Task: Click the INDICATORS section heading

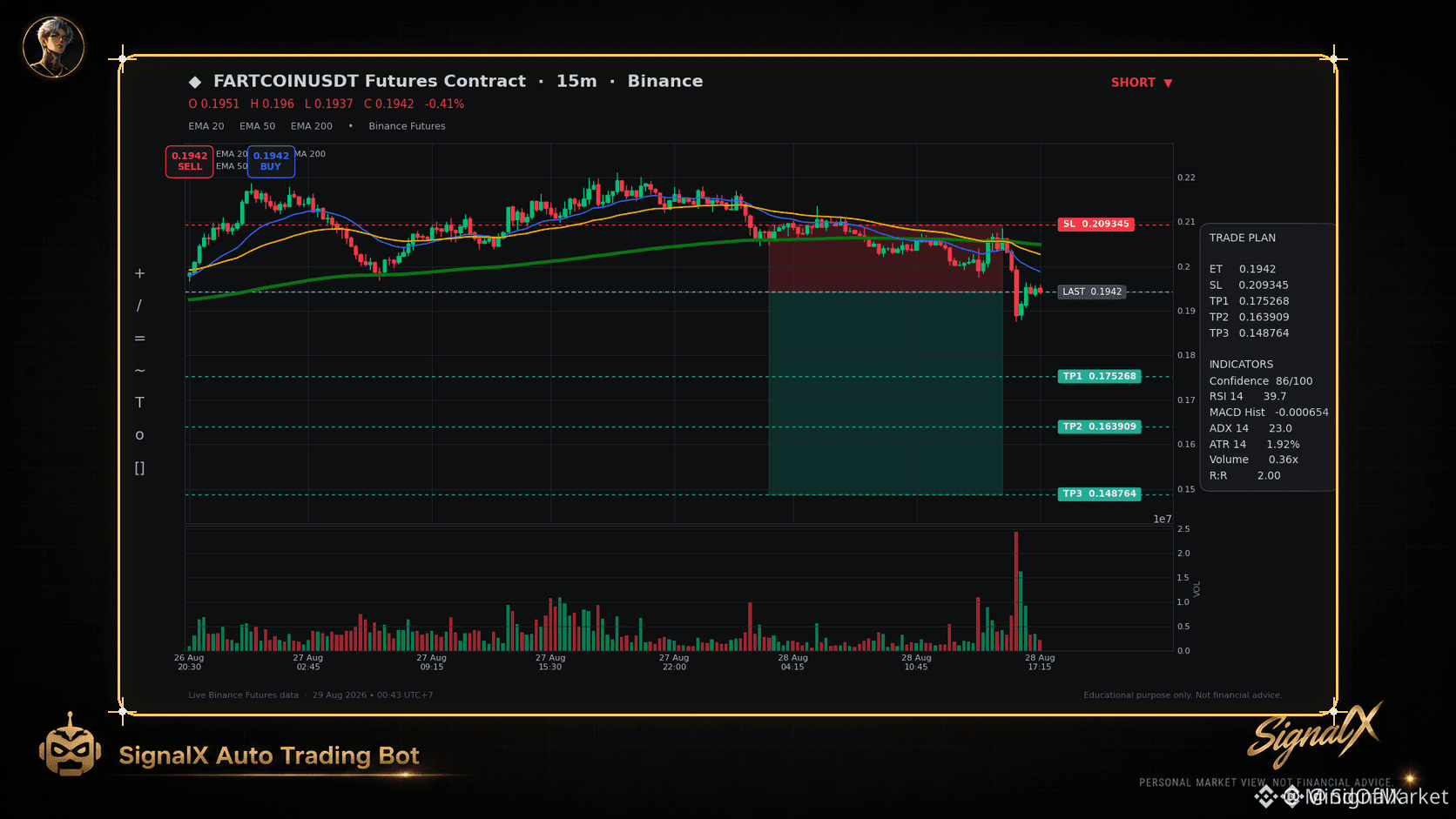Action: [x=1242, y=364]
